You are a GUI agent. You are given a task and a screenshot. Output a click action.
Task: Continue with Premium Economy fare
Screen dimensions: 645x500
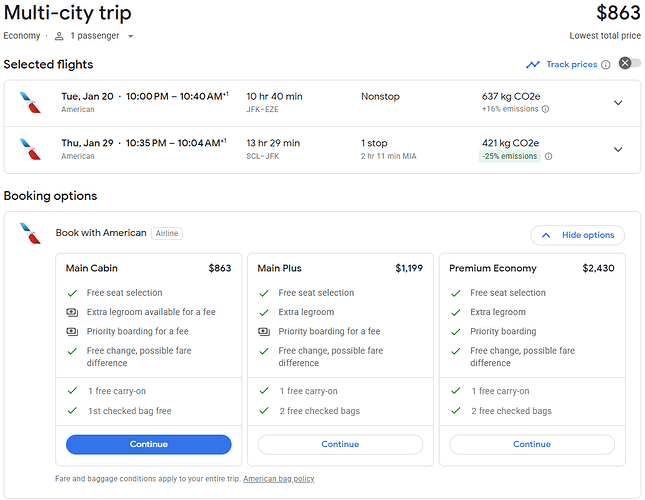click(x=532, y=444)
